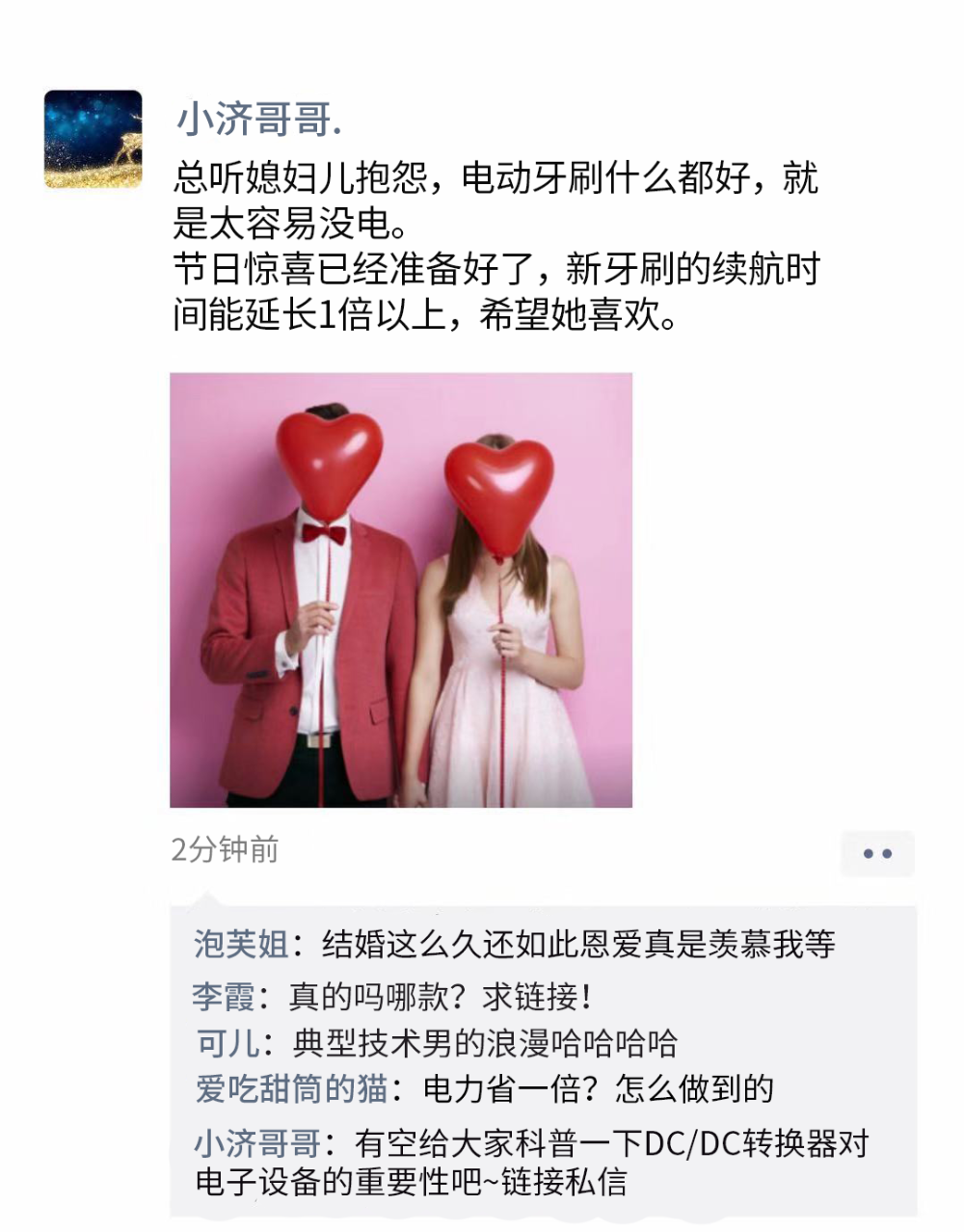Tap the DC/DC转换器 reply comment text
Screen dimensions: 964x1232
click(x=532, y=1162)
